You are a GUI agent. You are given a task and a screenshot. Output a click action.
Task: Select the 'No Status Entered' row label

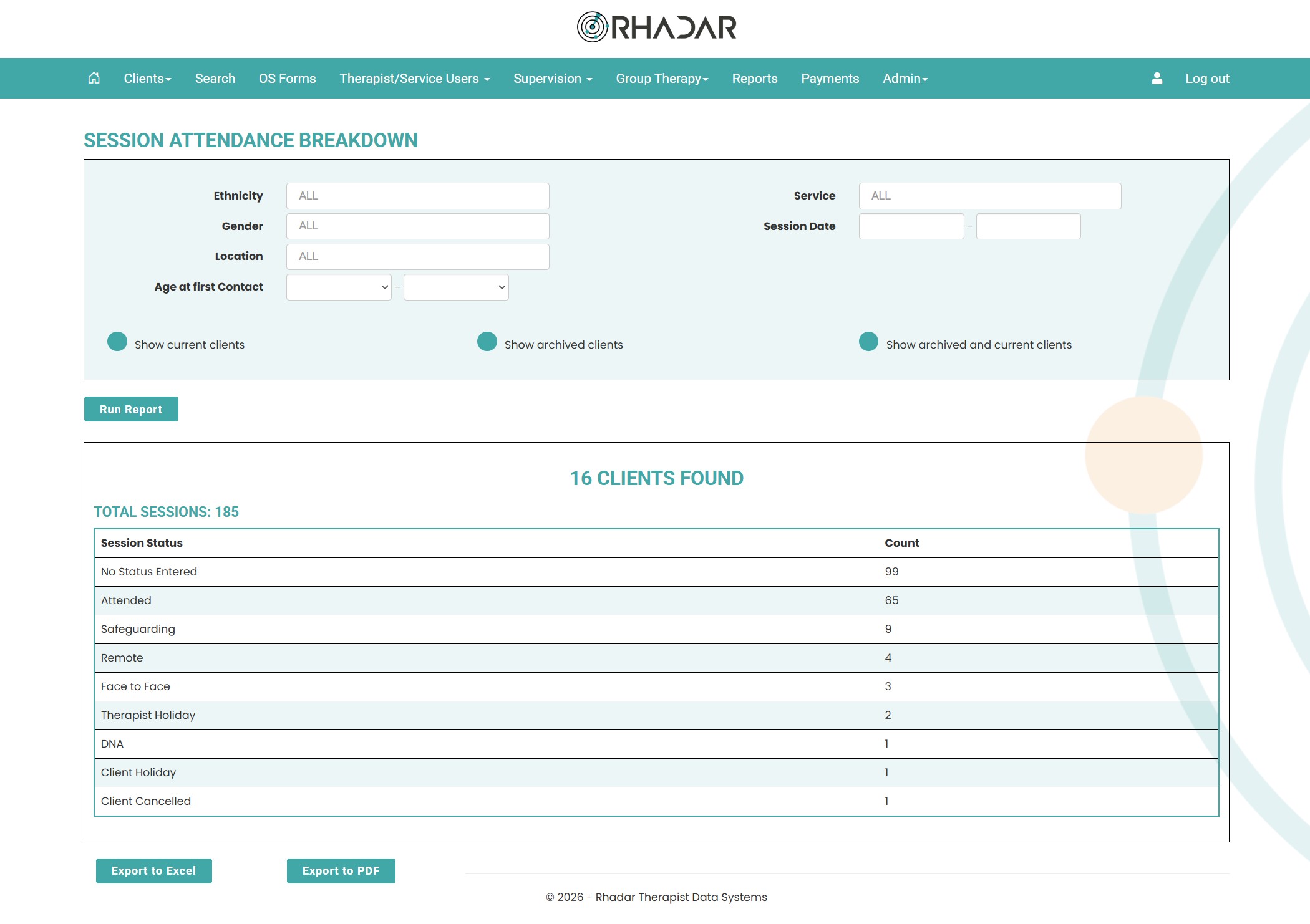click(x=149, y=572)
